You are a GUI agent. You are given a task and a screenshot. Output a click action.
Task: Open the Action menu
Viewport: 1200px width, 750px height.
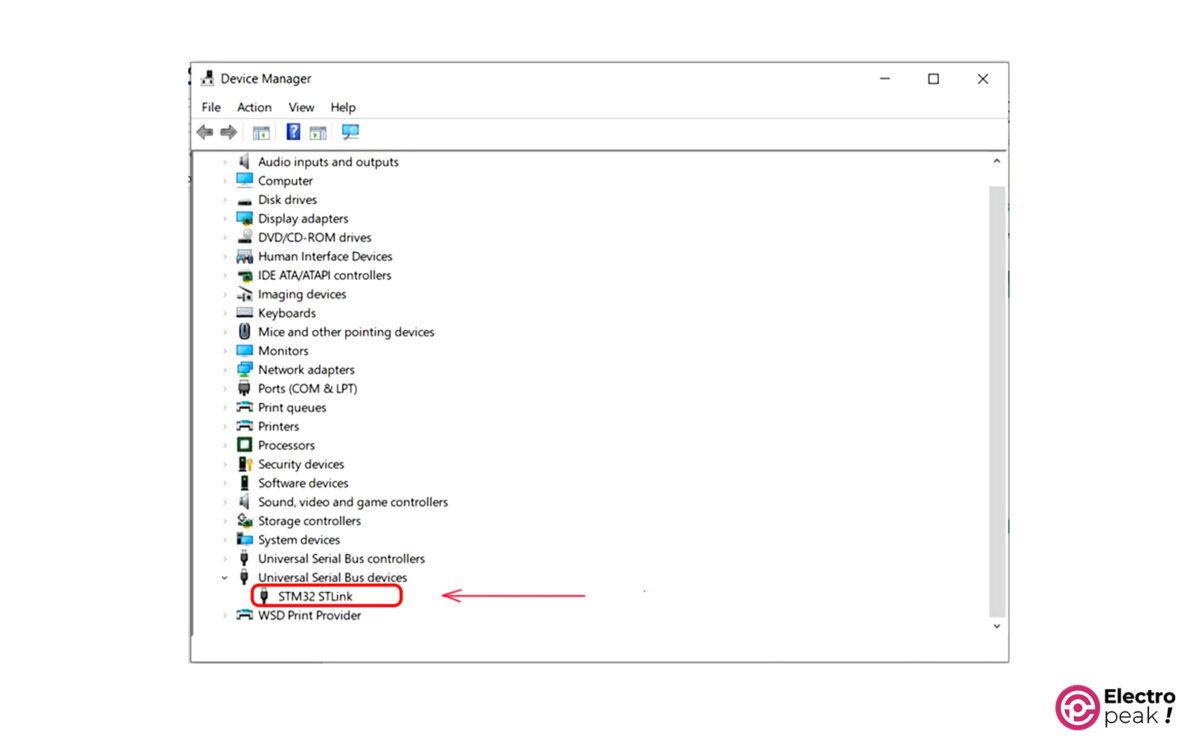point(254,107)
